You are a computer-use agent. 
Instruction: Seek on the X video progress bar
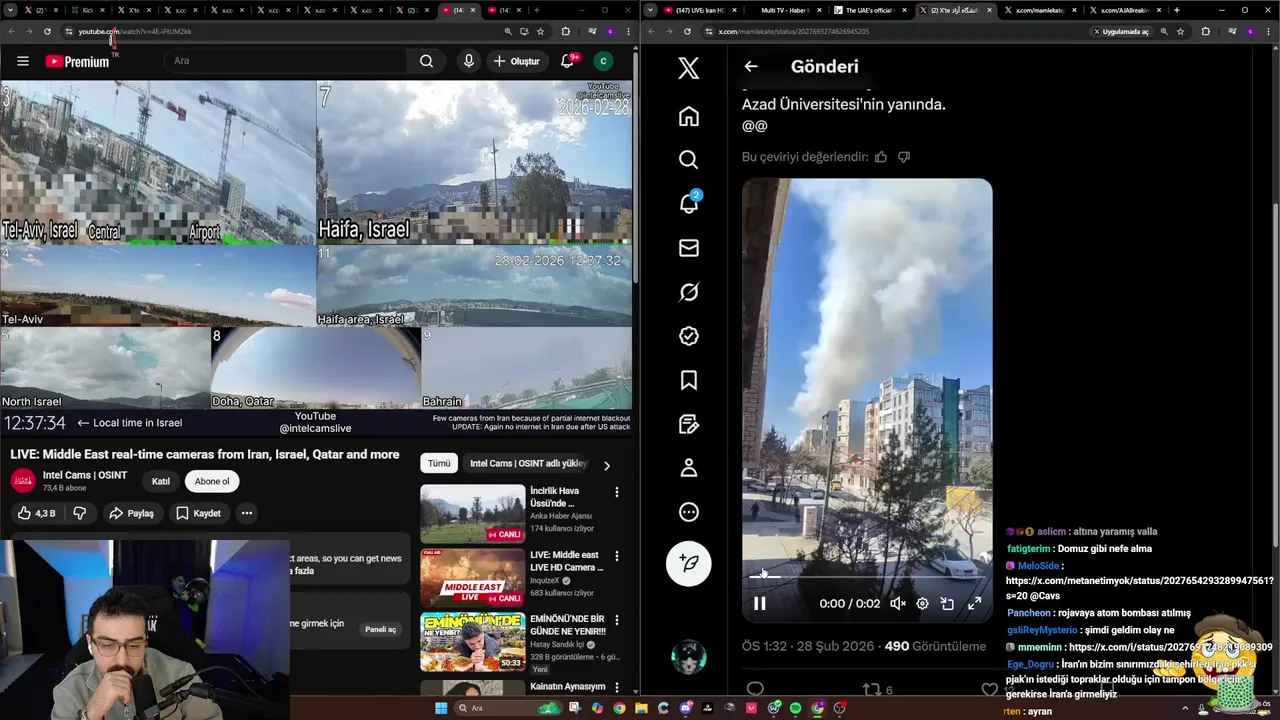tap(867, 577)
